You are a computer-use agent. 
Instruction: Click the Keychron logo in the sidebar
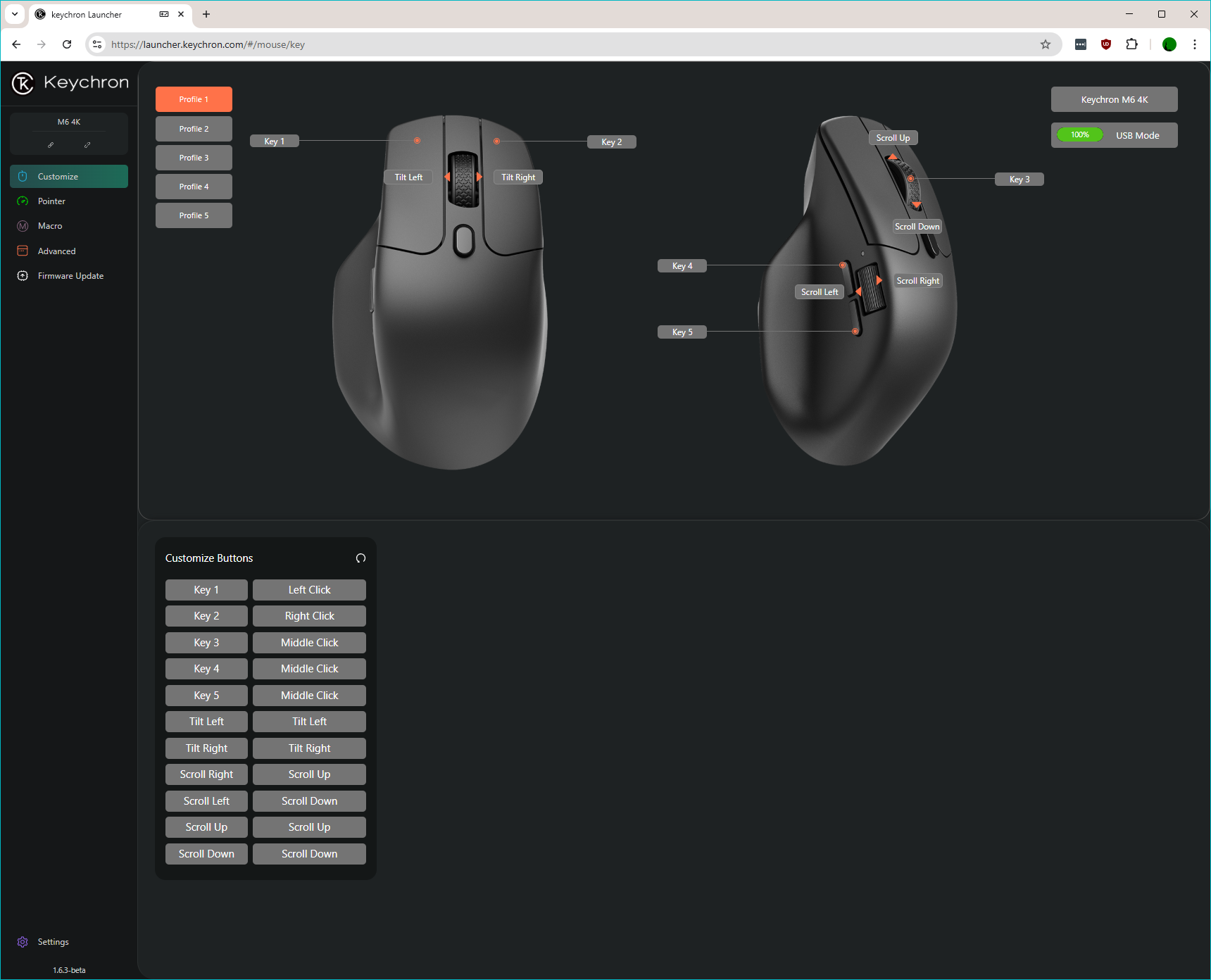pos(23,83)
